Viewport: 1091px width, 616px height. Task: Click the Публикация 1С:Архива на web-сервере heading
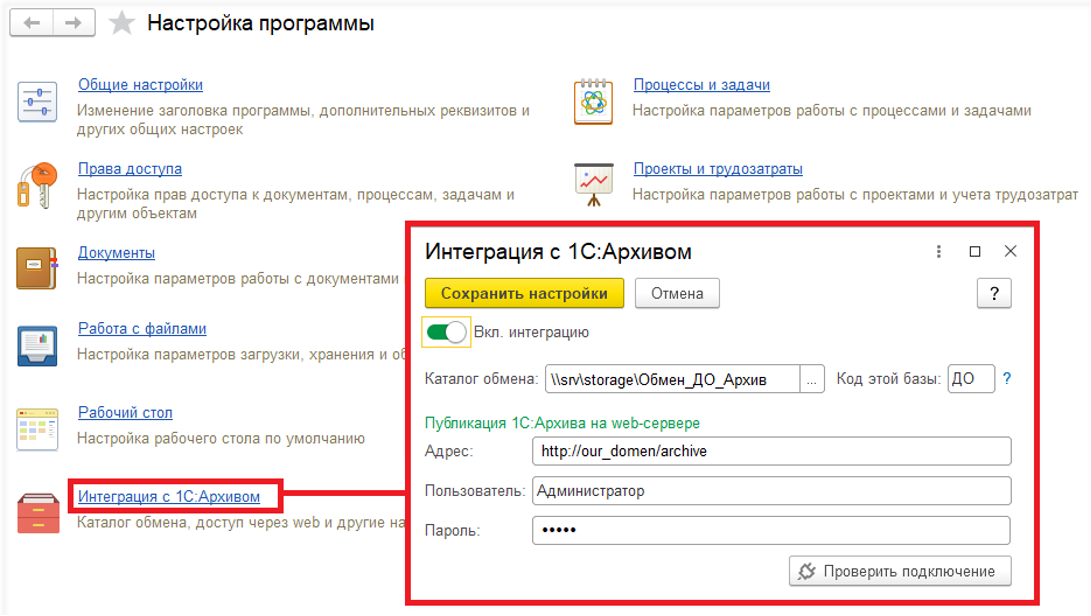click(562, 423)
